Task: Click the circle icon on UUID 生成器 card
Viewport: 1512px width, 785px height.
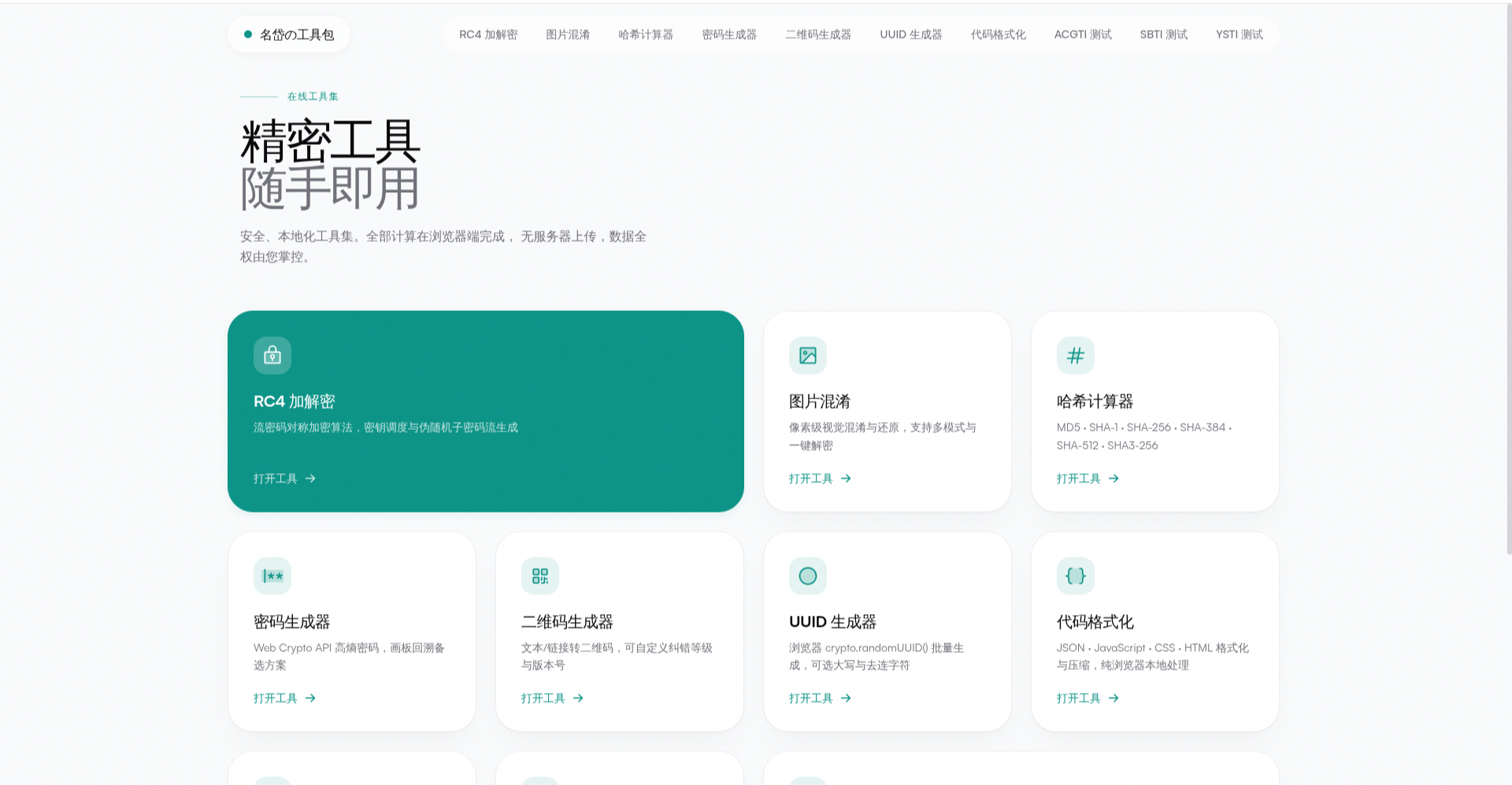Action: click(x=808, y=576)
